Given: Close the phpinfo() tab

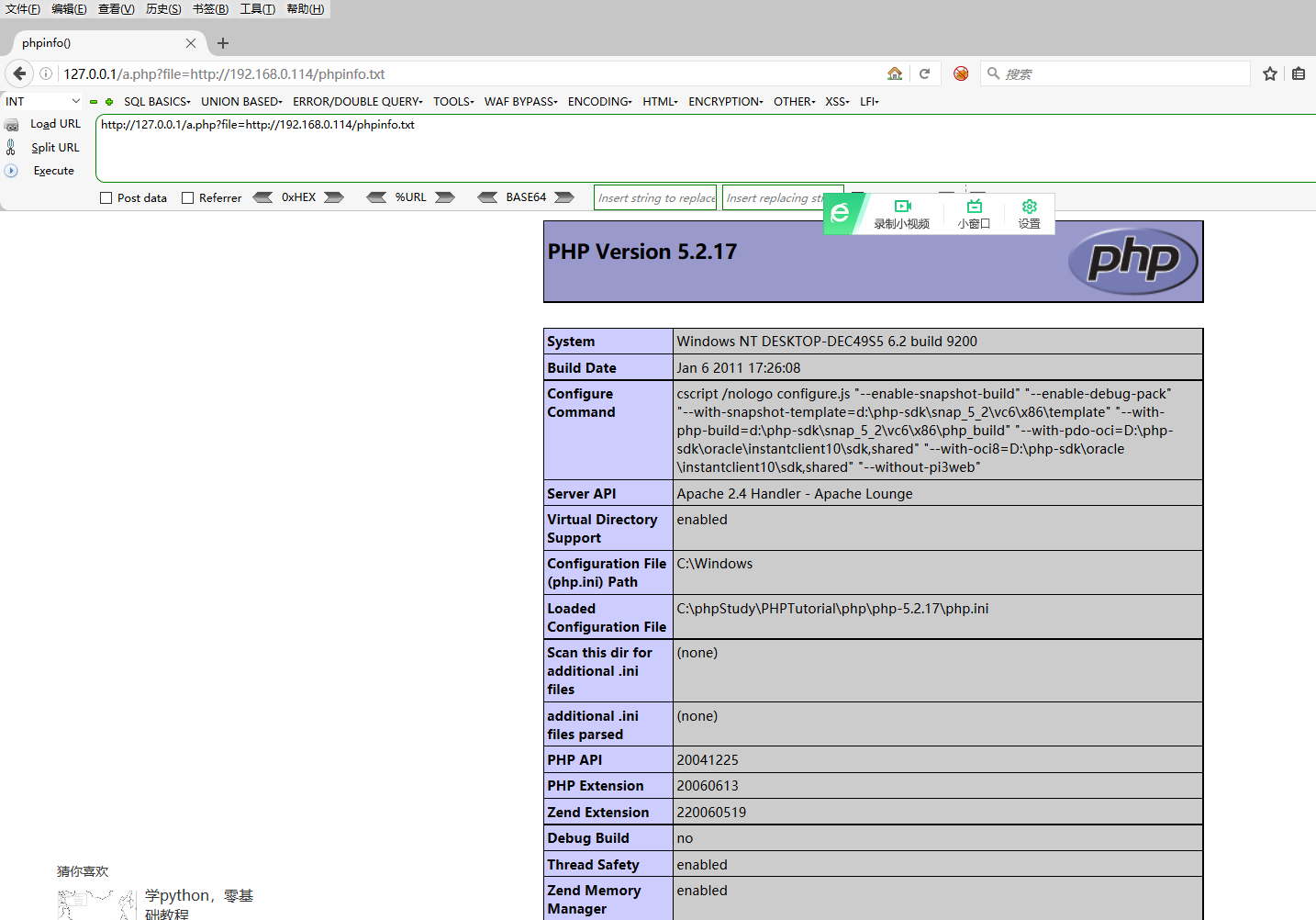Looking at the screenshot, I should [191, 43].
